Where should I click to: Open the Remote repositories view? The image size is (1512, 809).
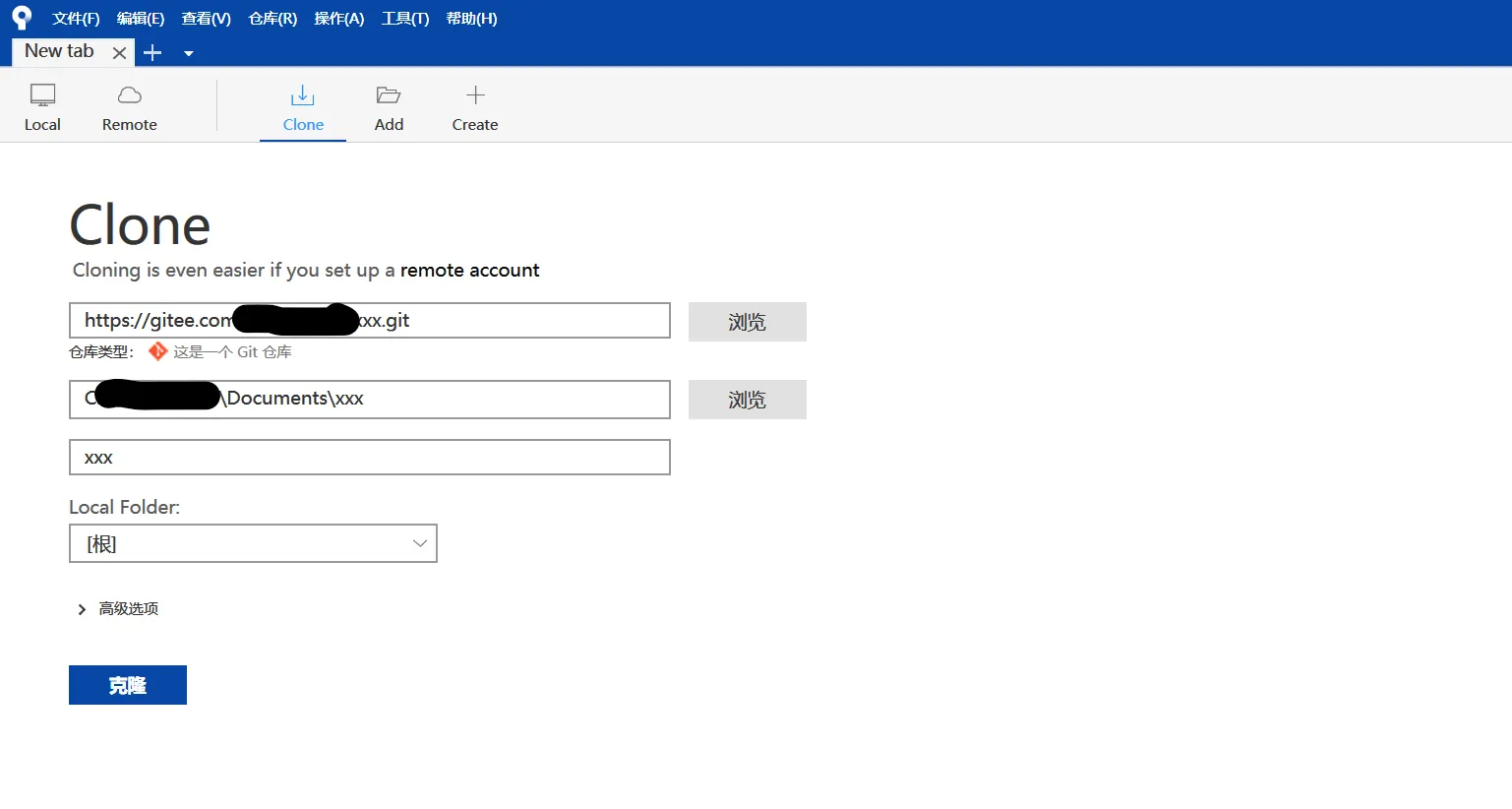(x=129, y=96)
